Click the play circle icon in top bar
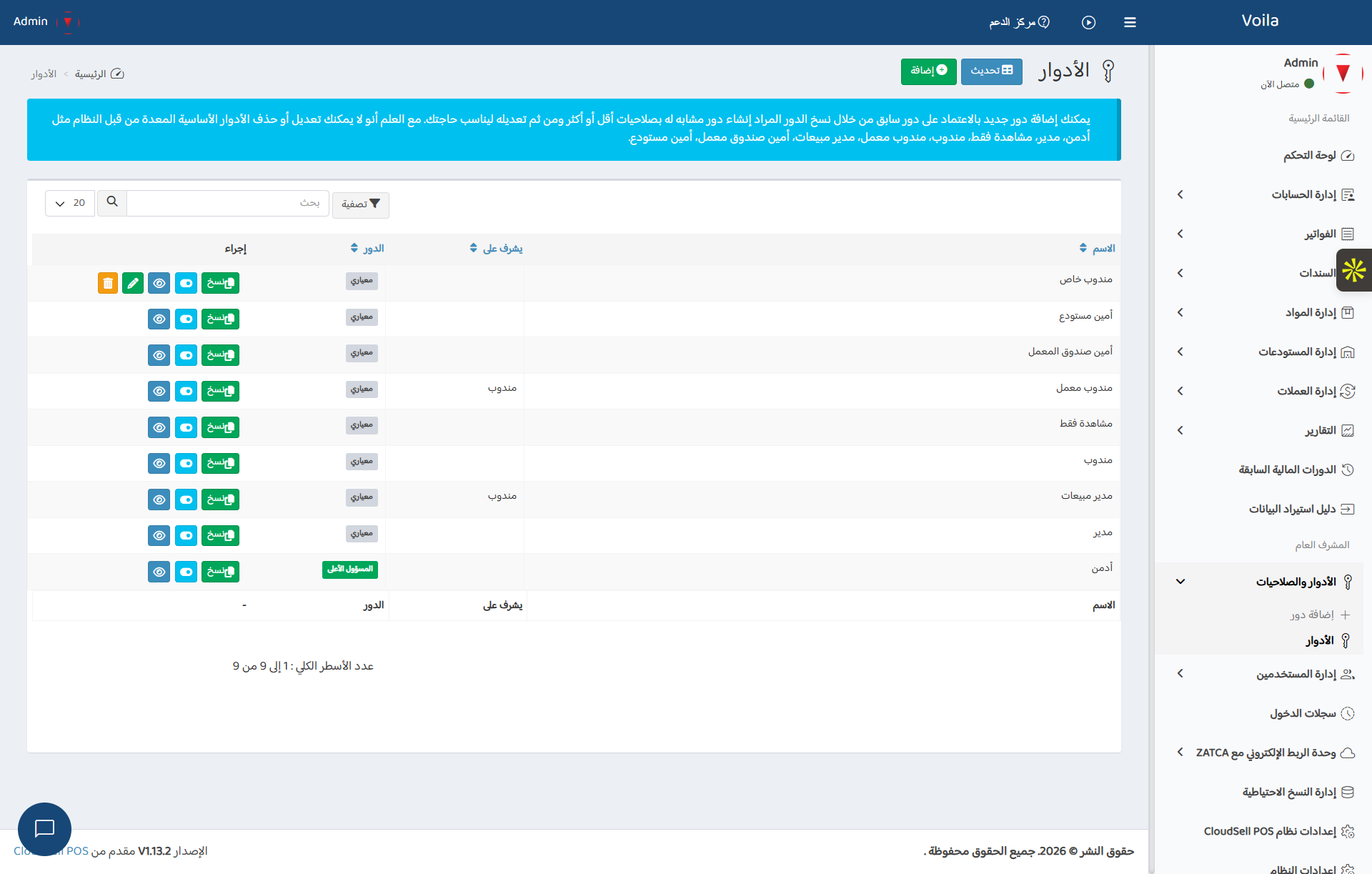Screen dimensions: 1372x874 (1088, 22)
